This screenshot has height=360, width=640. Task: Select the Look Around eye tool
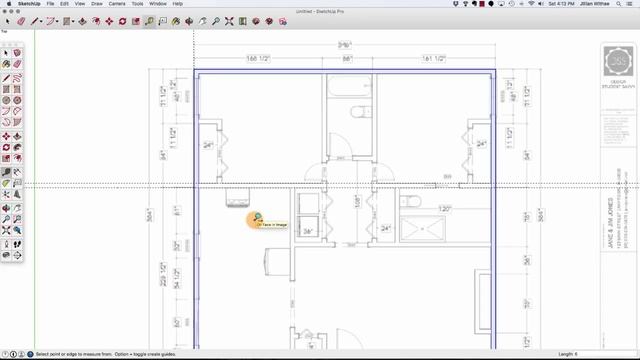6,256
